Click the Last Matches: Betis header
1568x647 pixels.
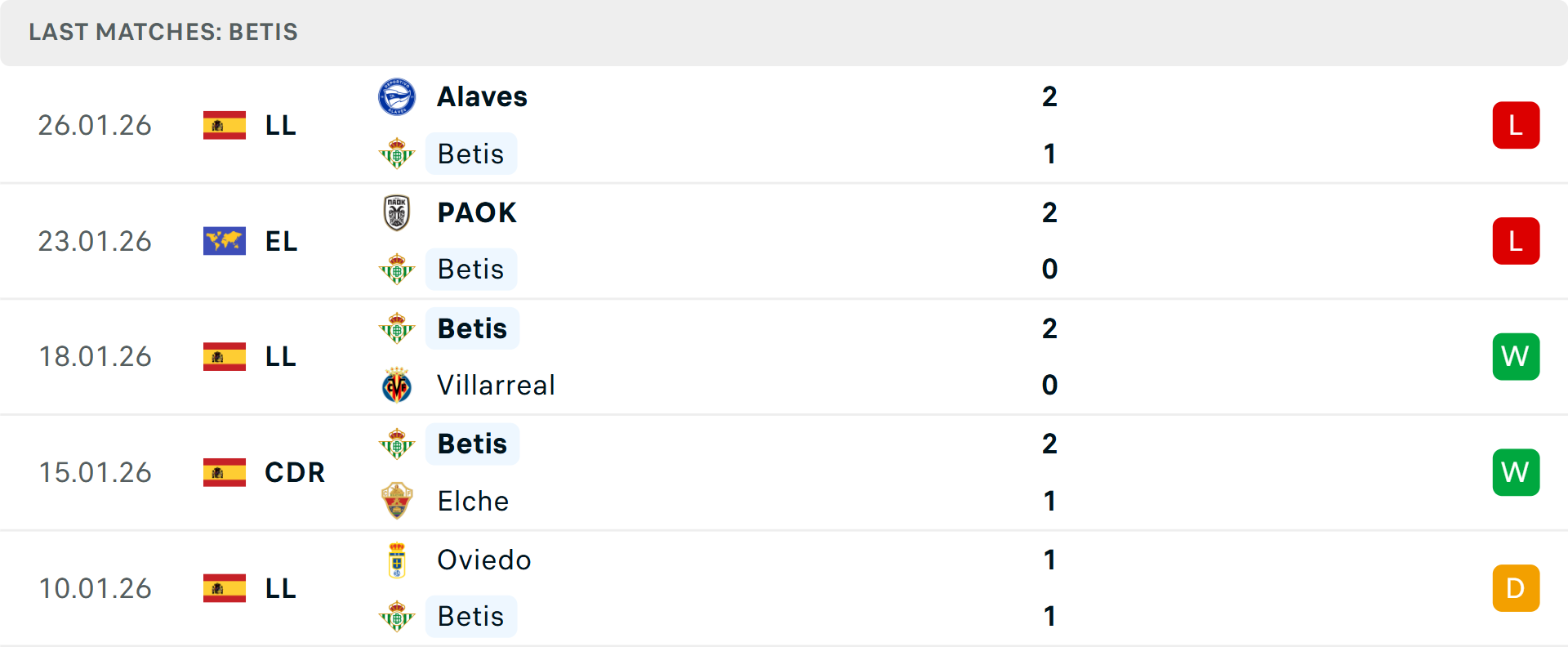pos(163,32)
